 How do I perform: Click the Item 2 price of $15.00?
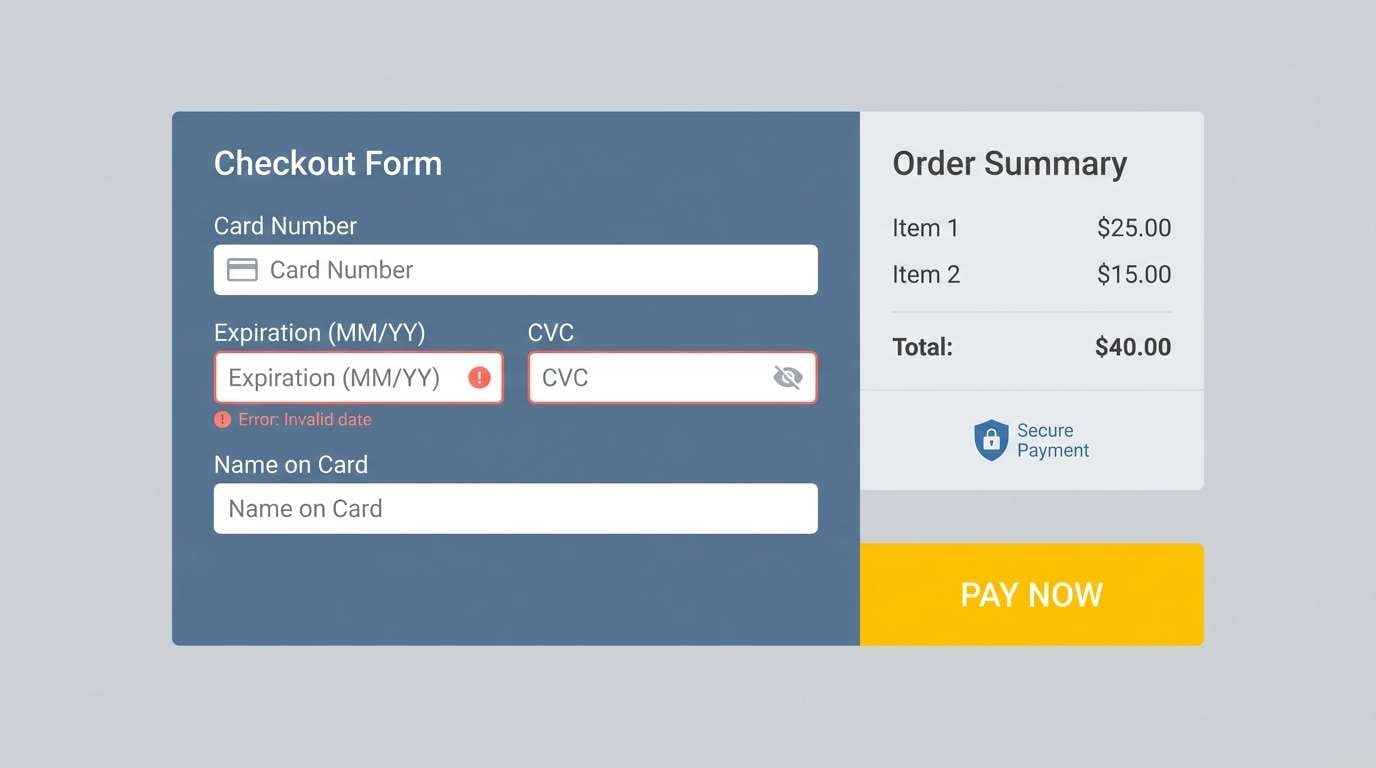pyautogui.click(x=1134, y=274)
